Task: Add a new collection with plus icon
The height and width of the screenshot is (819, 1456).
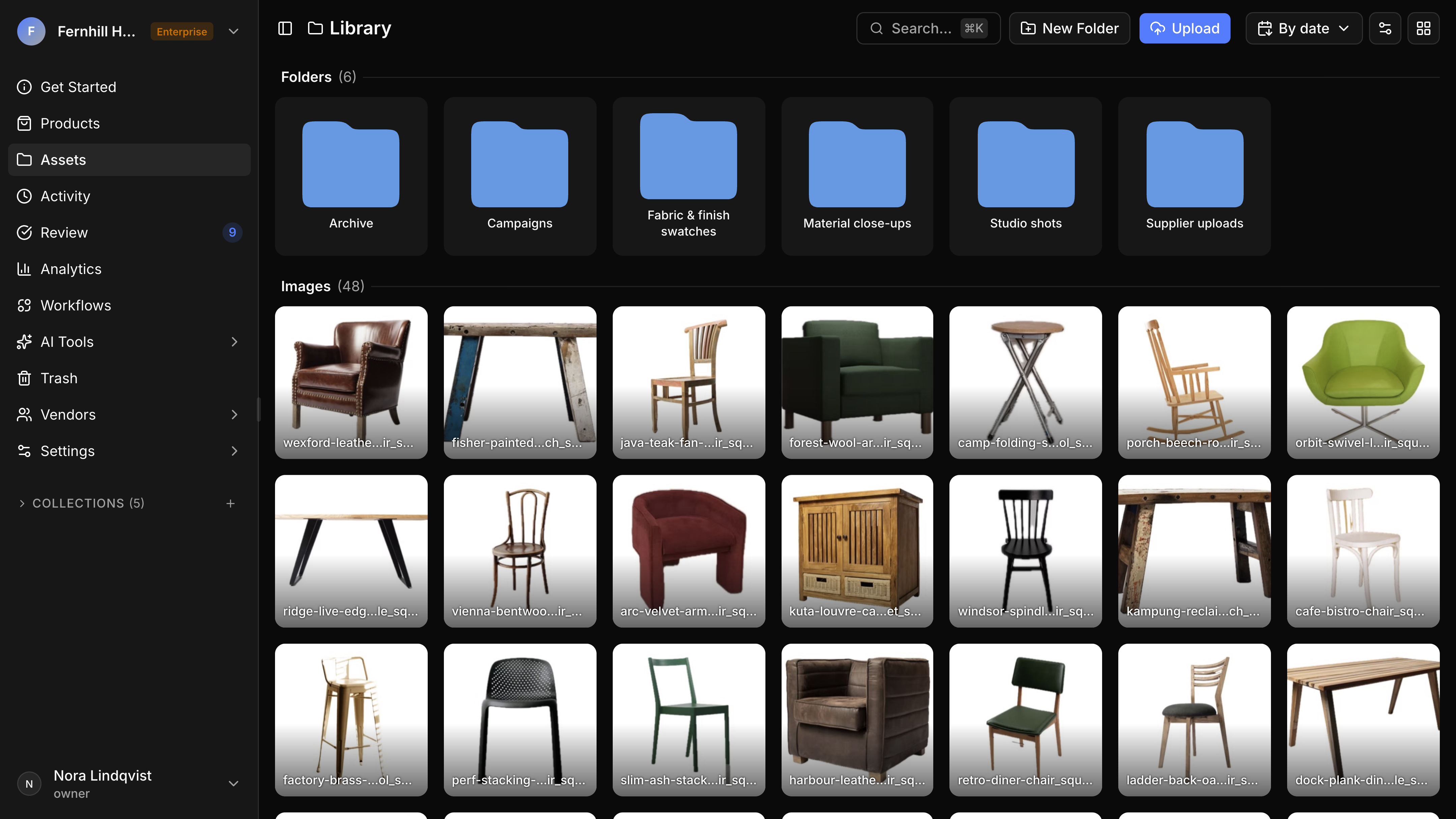Action: coord(230,504)
